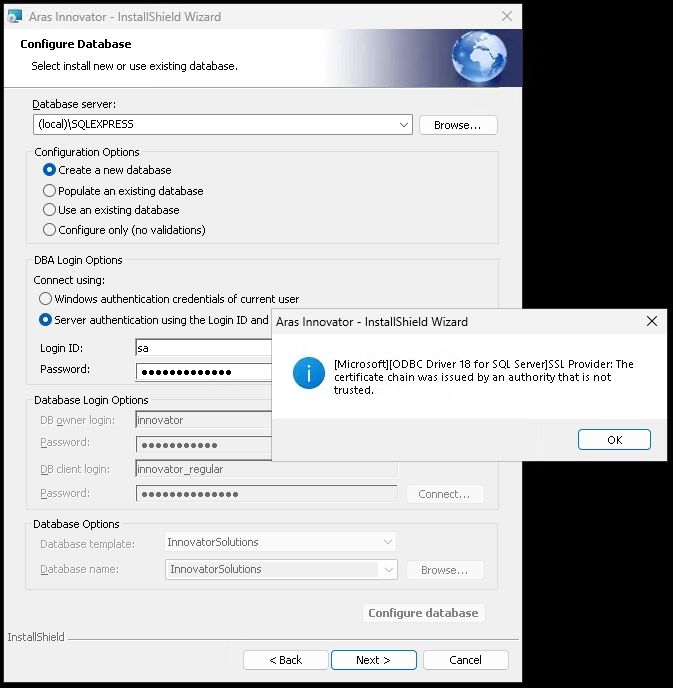Viewport: 673px width, 688px height.
Task: Close the main InstallShield Wizard window
Action: [507, 16]
